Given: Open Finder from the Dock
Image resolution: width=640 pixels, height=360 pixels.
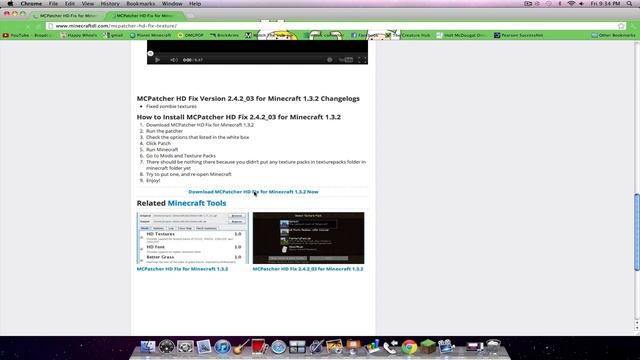Looking at the screenshot, I should tap(148, 347).
